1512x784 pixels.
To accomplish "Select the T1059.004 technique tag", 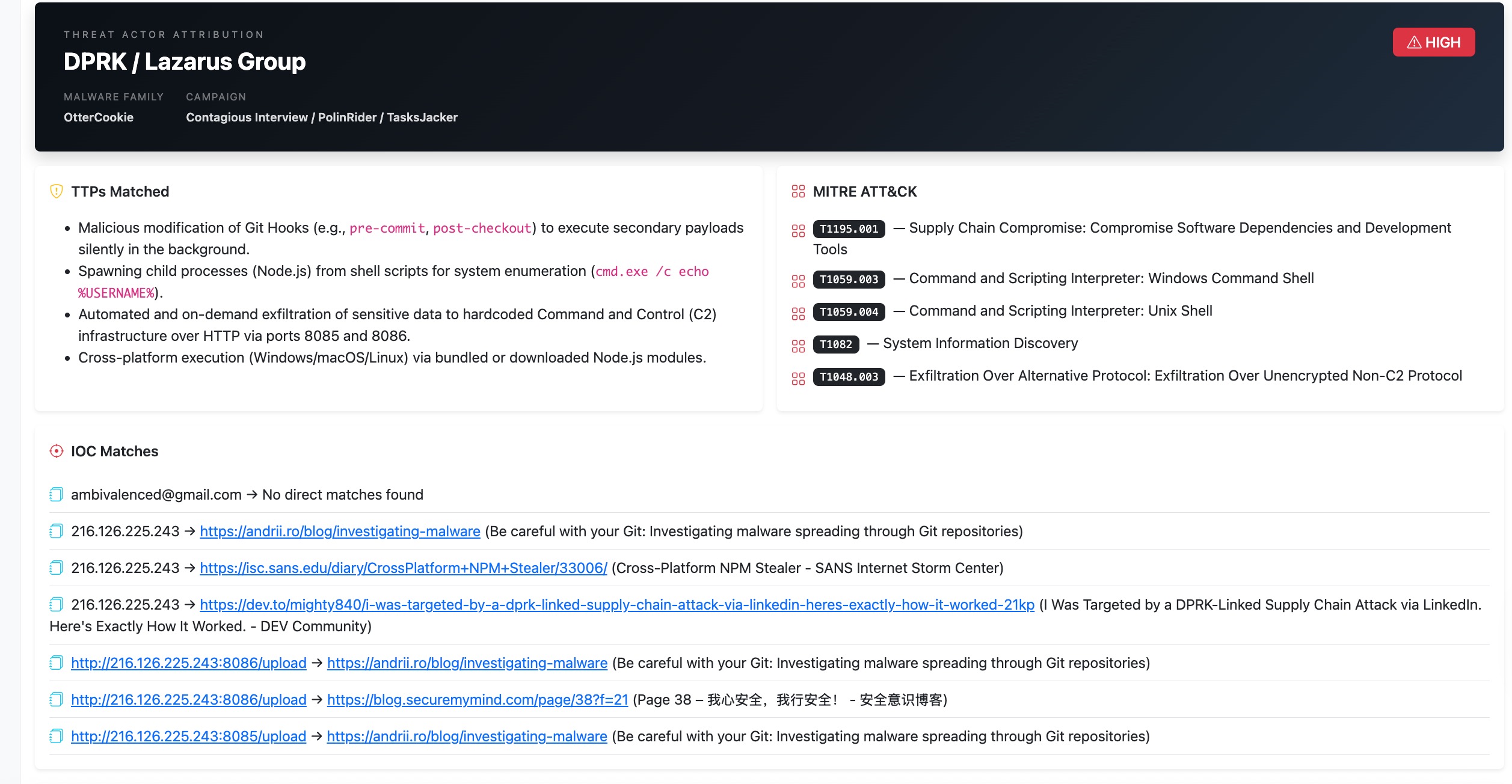I will click(849, 312).
